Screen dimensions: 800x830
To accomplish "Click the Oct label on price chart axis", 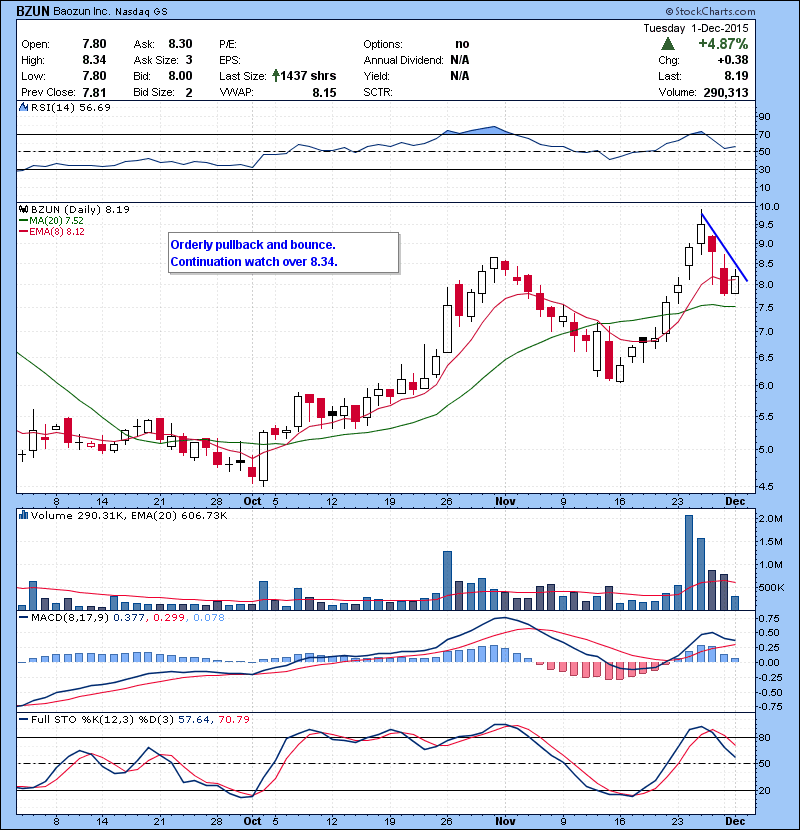I will 252,501.
